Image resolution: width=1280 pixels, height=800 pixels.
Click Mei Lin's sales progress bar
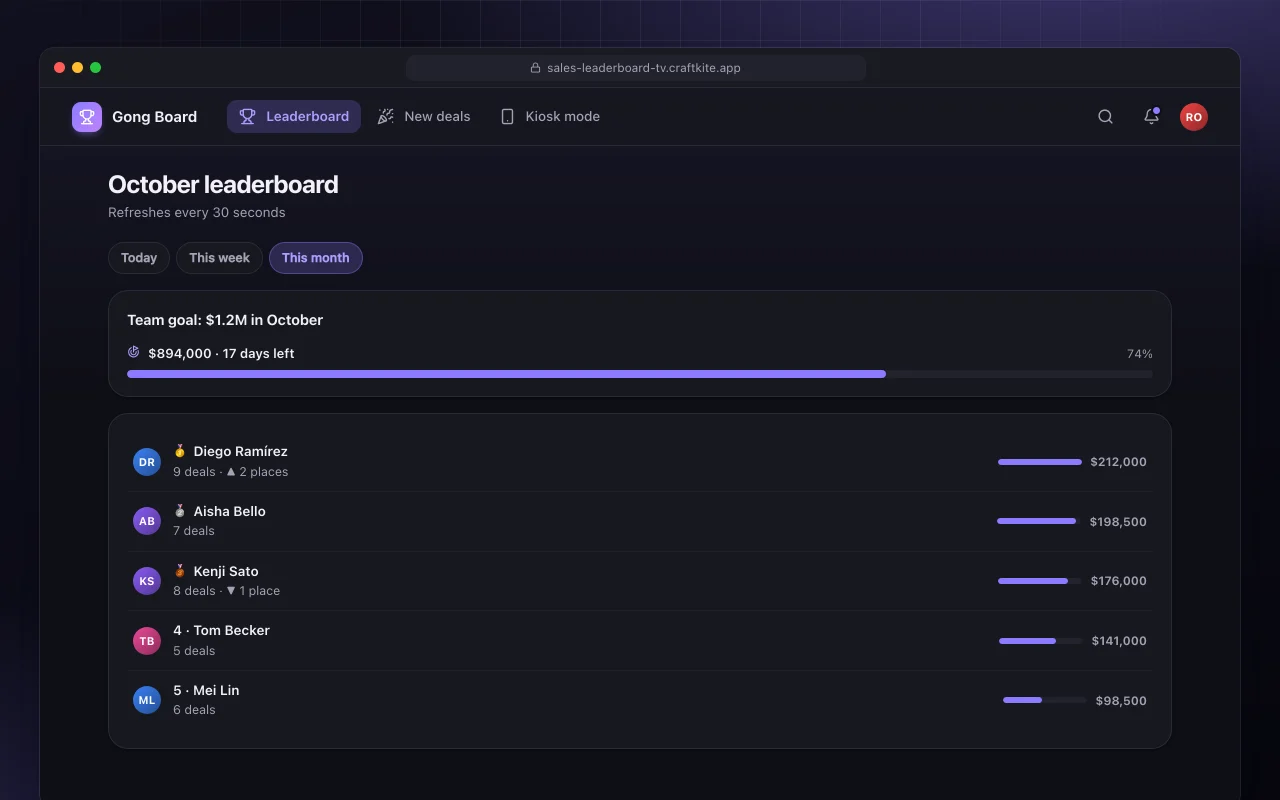click(1045, 700)
